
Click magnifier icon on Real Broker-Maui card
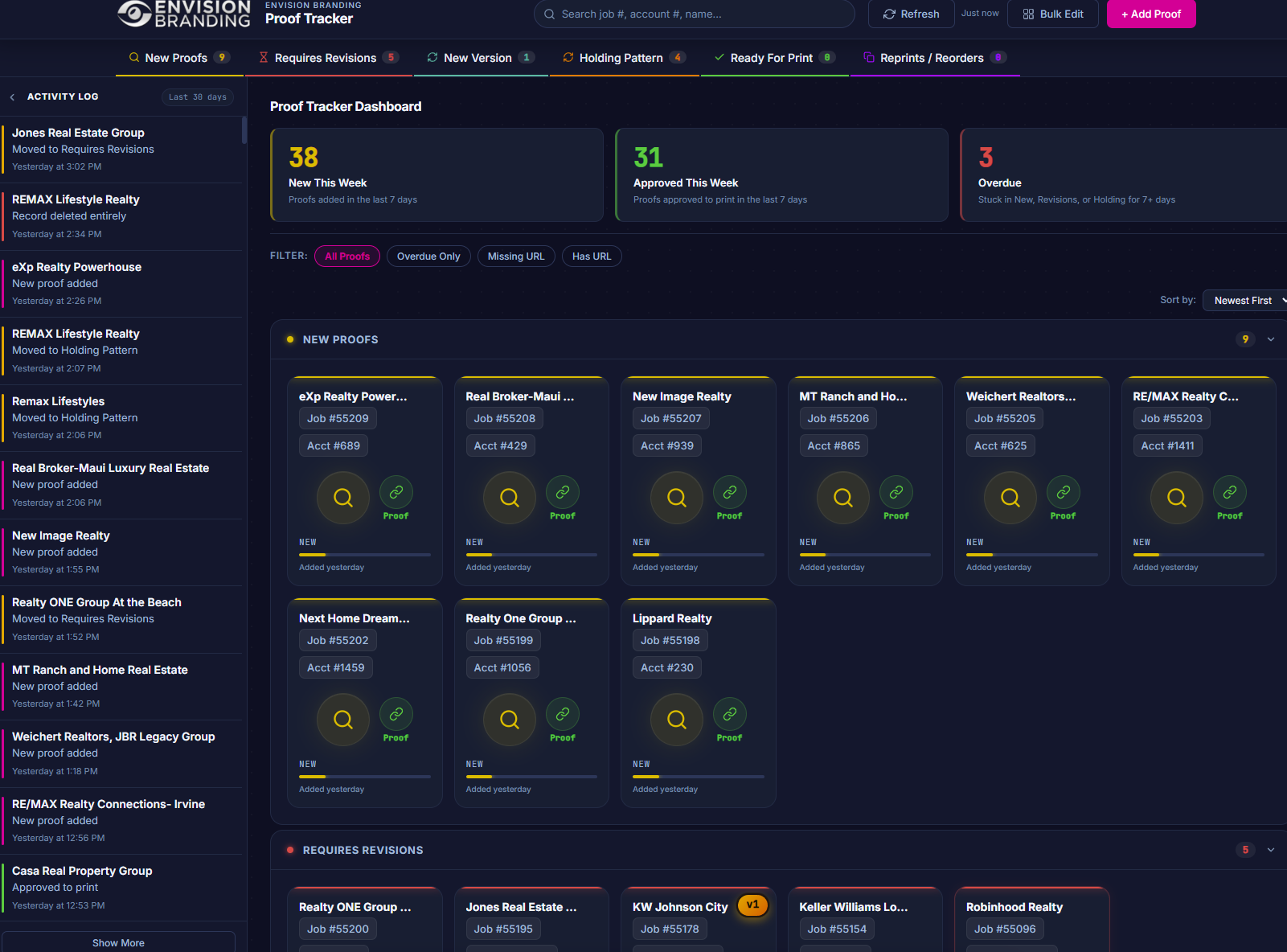pos(510,498)
